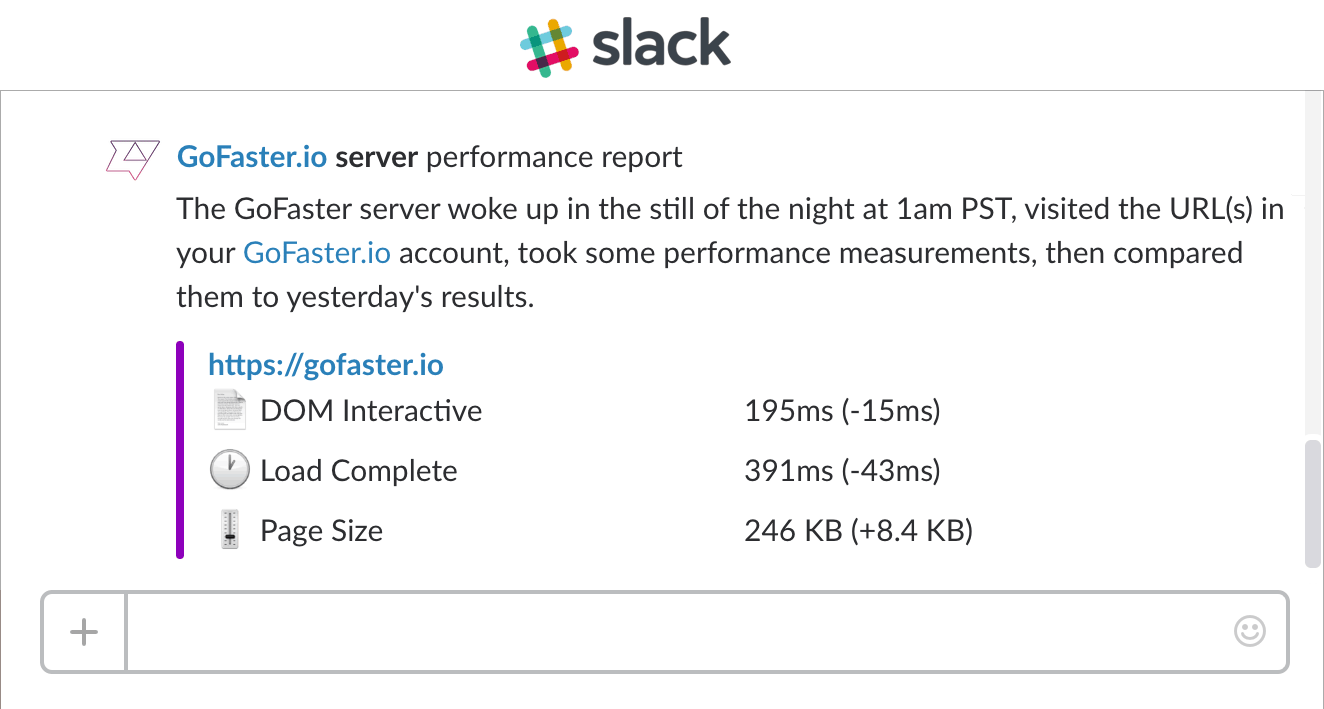Follow the GoFaster.io link in message body
The image size is (1324, 709).
317,253
